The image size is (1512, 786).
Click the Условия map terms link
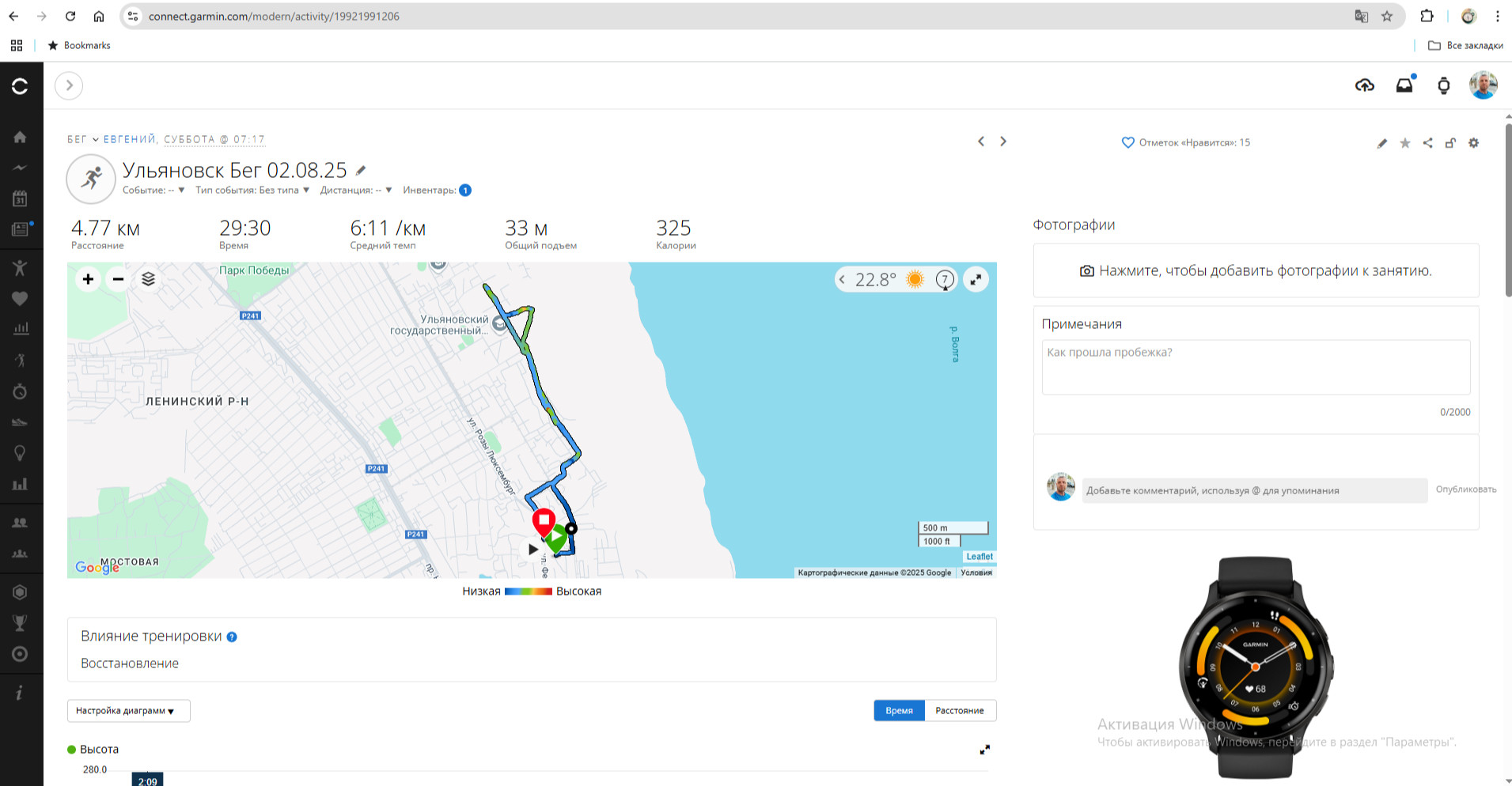coord(976,572)
